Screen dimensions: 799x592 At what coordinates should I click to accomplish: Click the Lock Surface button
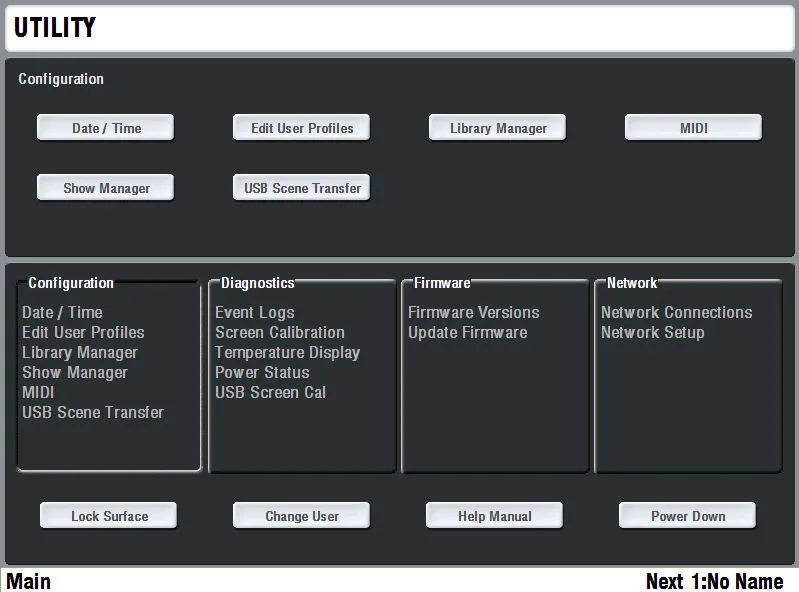(x=109, y=516)
